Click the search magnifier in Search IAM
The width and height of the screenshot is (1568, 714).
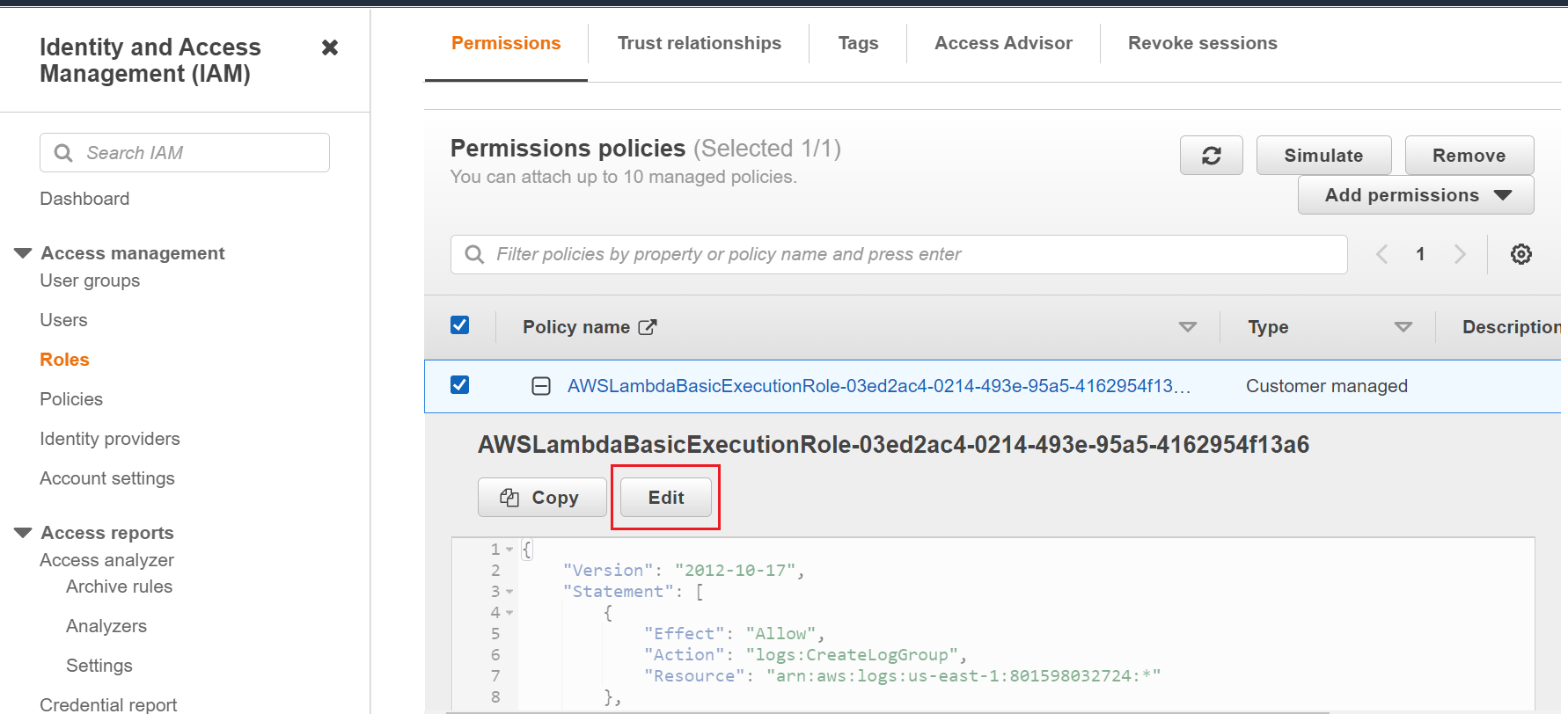[63, 153]
